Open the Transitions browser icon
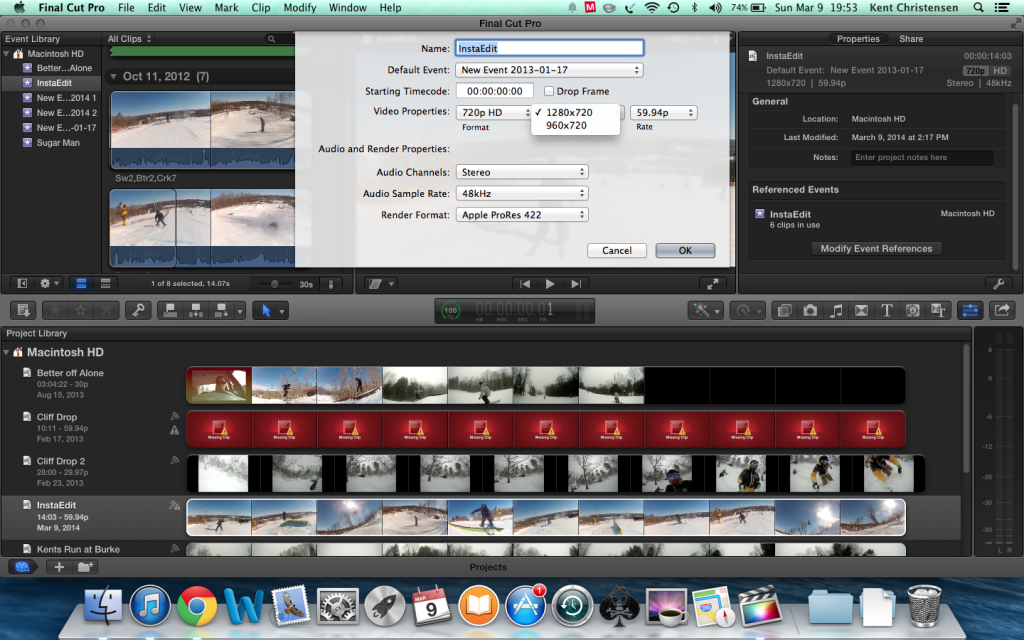This screenshot has width=1024, height=640. [861, 311]
